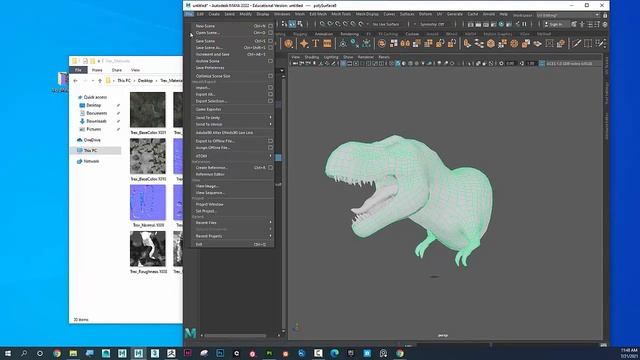Click the camera select icon in viewport toolbar
The width and height of the screenshot is (640, 360).
(295, 64)
